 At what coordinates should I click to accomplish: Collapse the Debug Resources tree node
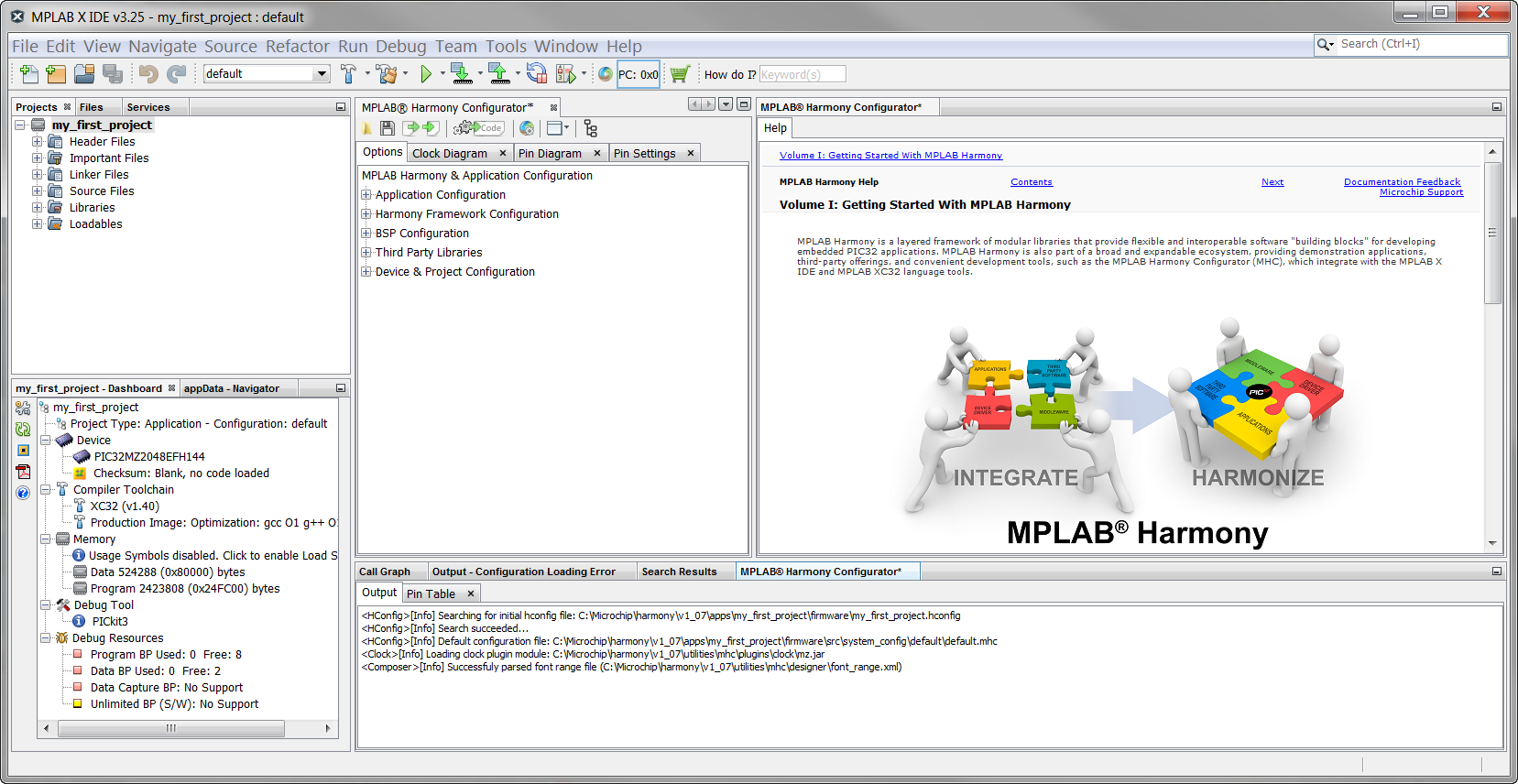click(45, 638)
